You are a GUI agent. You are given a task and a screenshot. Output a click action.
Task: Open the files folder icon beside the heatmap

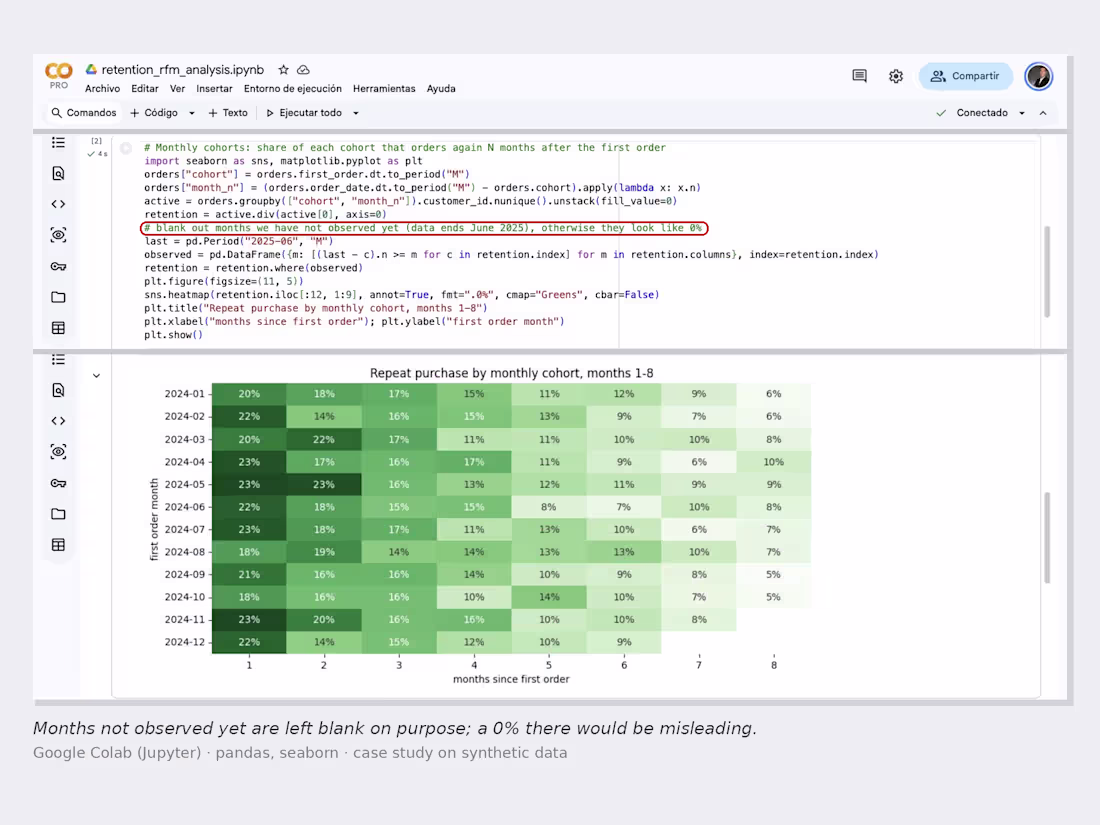pyautogui.click(x=58, y=514)
